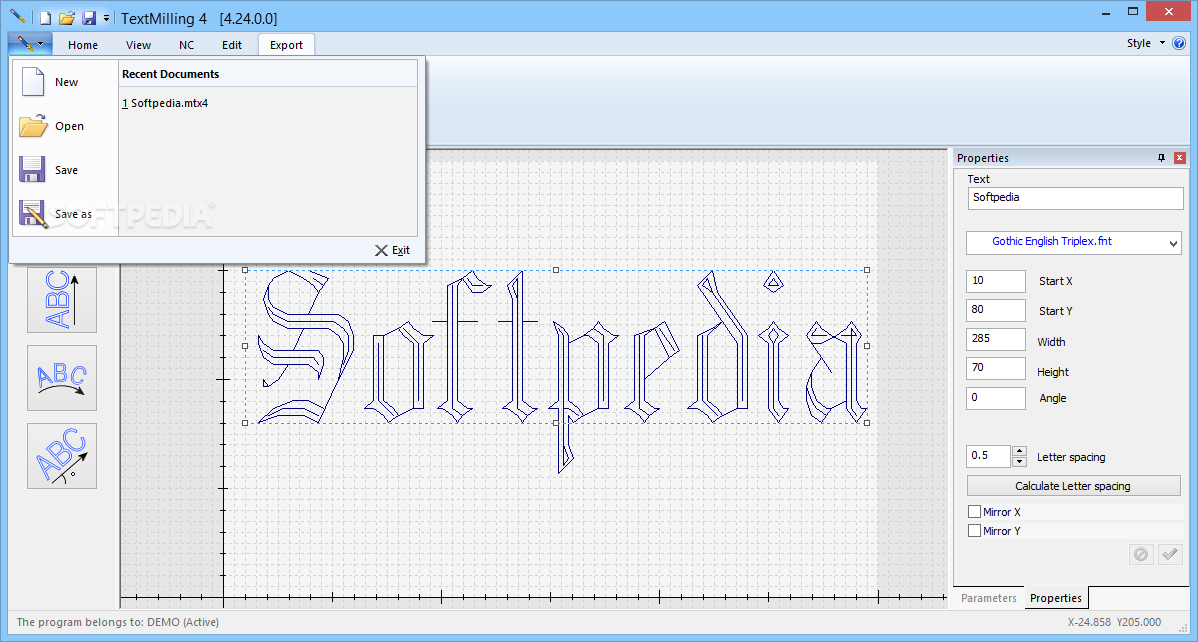Open recent document 1 Softpedia.mtx4
Screen dimensions: 1198x642
pyautogui.click(x=165, y=102)
